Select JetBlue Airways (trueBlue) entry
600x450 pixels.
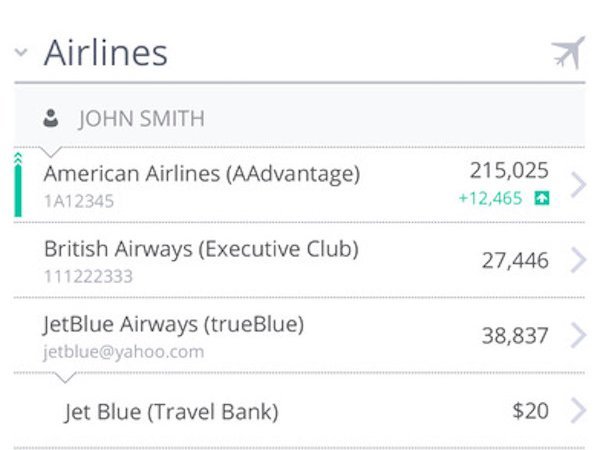(300, 335)
